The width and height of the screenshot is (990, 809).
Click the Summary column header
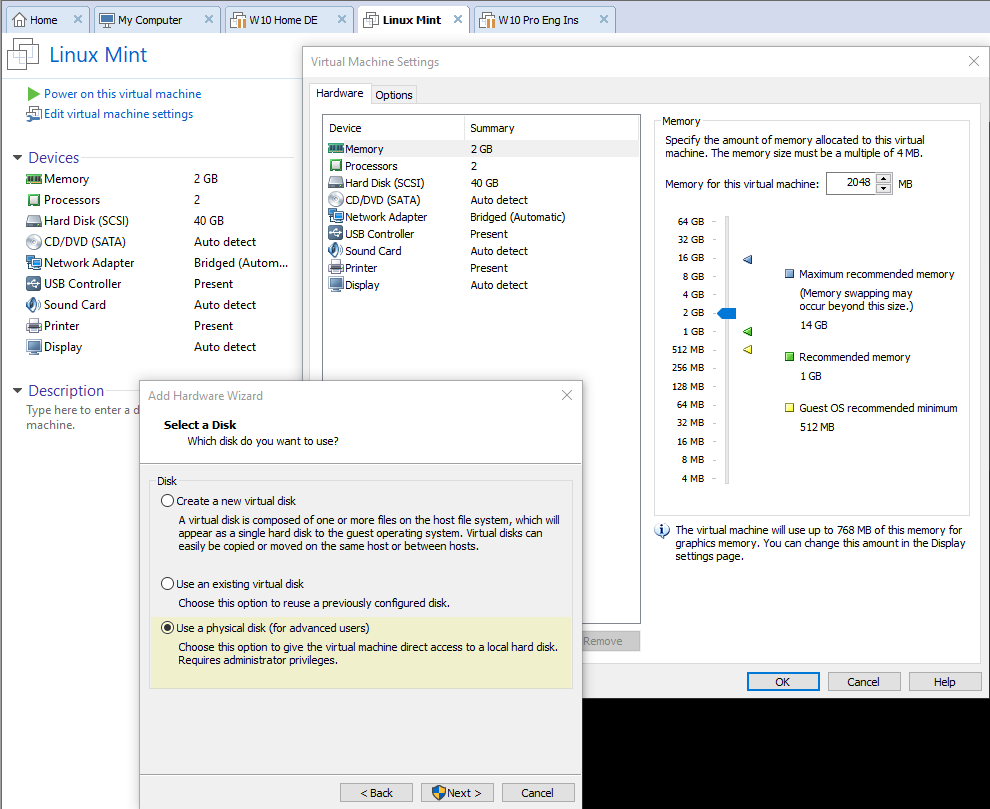click(551, 128)
